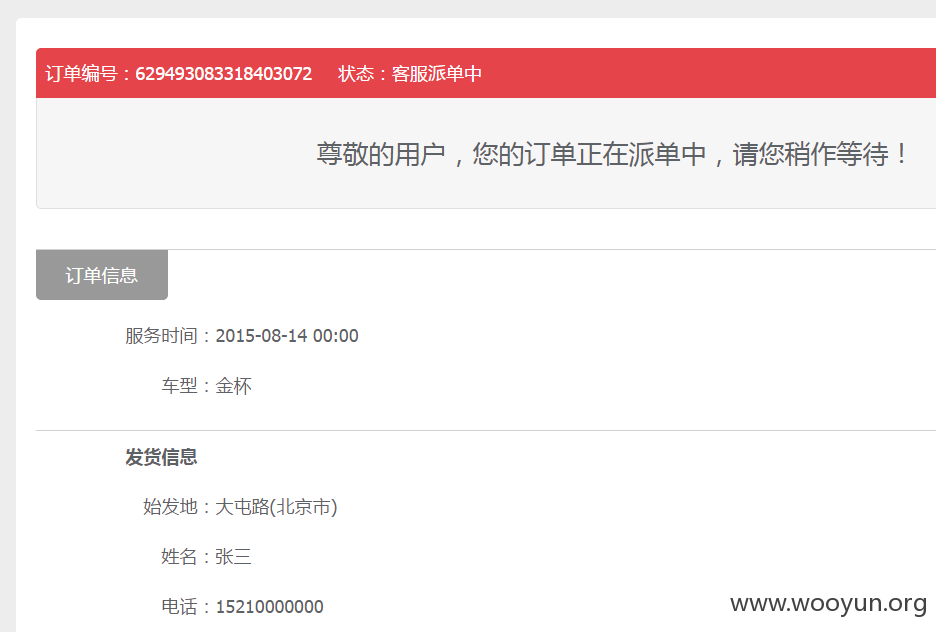Click the 尊敬的用户 dispatch notice message
936x632 pixels.
click(612, 154)
